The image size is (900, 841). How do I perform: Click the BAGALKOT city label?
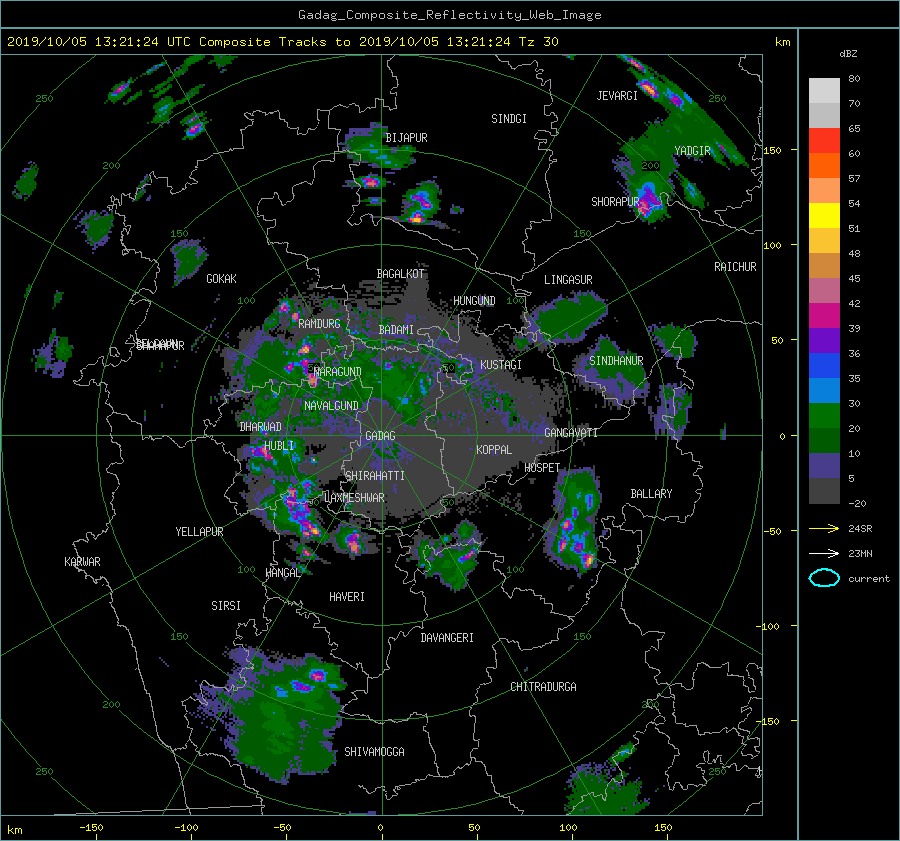click(x=400, y=274)
